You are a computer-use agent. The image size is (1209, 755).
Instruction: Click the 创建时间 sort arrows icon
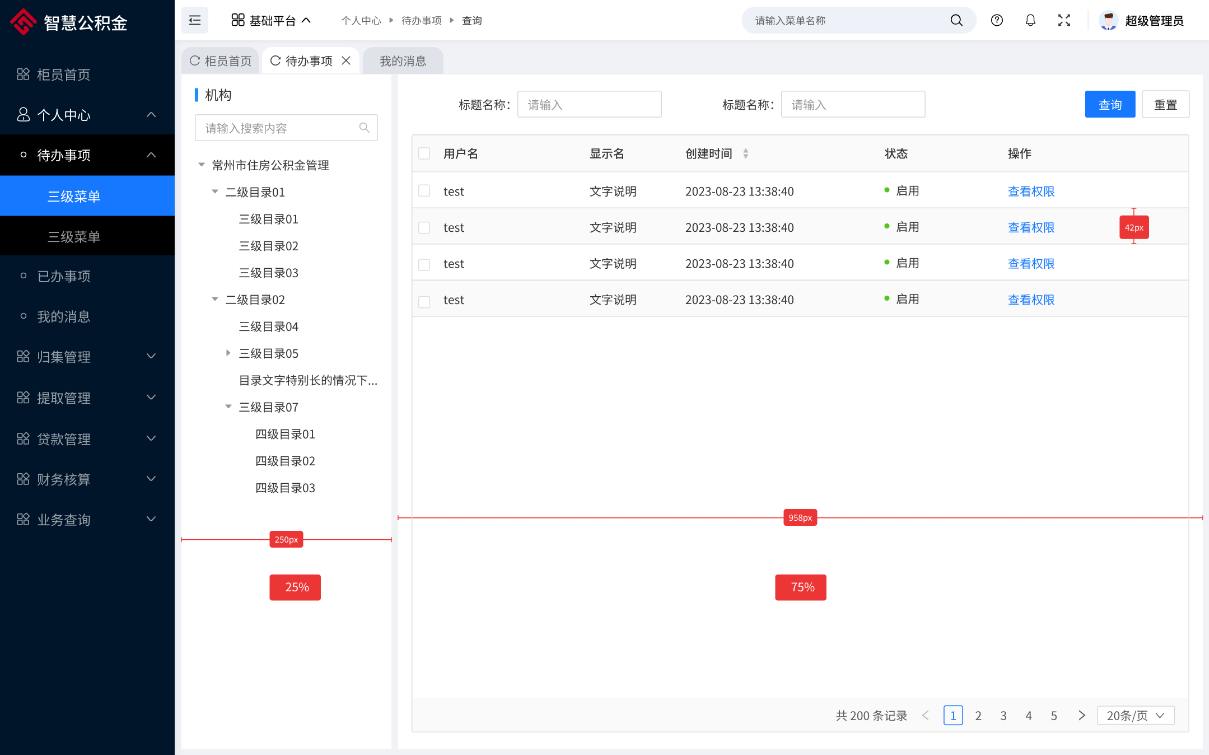[745, 154]
